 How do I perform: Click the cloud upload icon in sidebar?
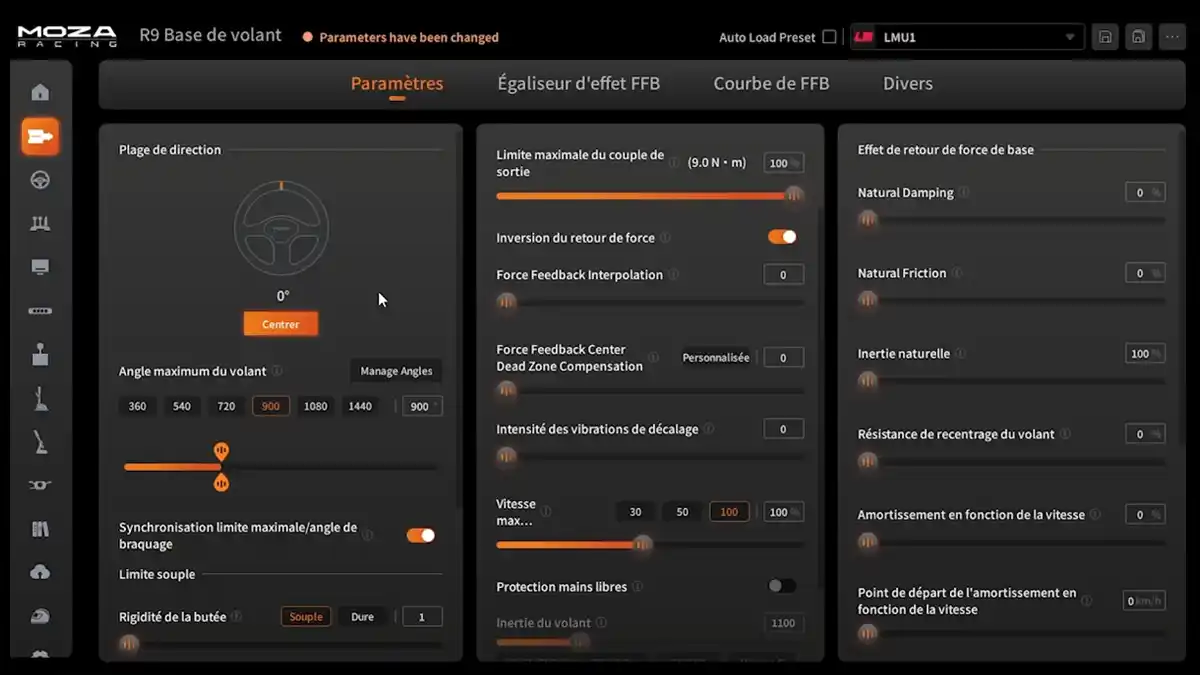pyautogui.click(x=40, y=572)
